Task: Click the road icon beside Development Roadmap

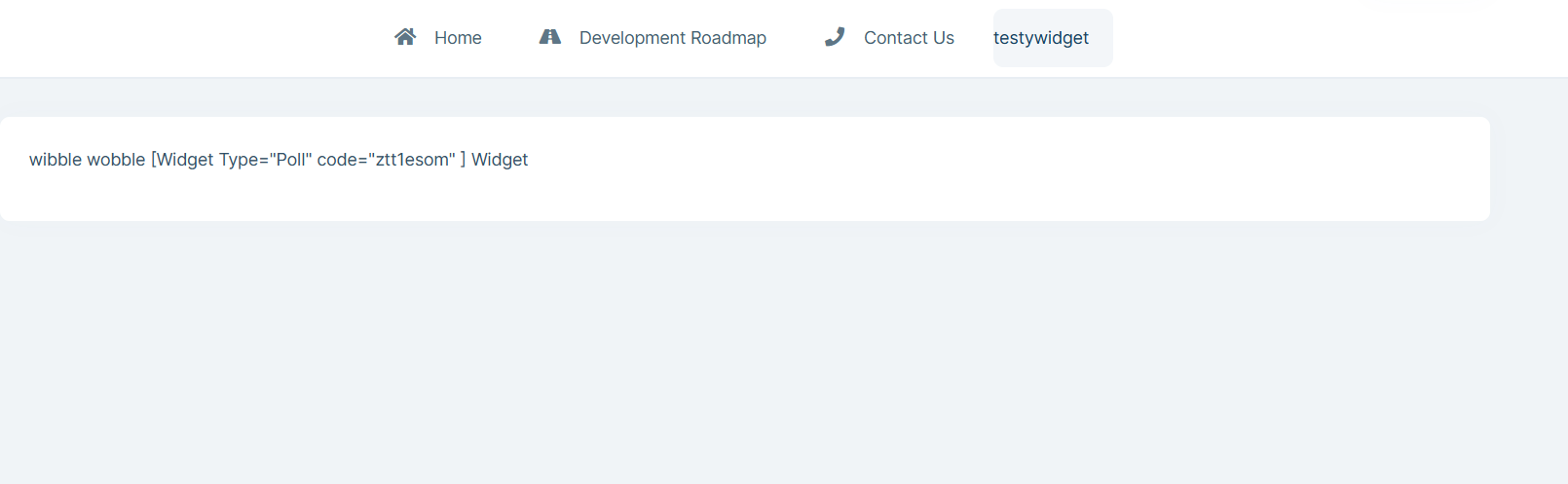Action: pyautogui.click(x=550, y=37)
